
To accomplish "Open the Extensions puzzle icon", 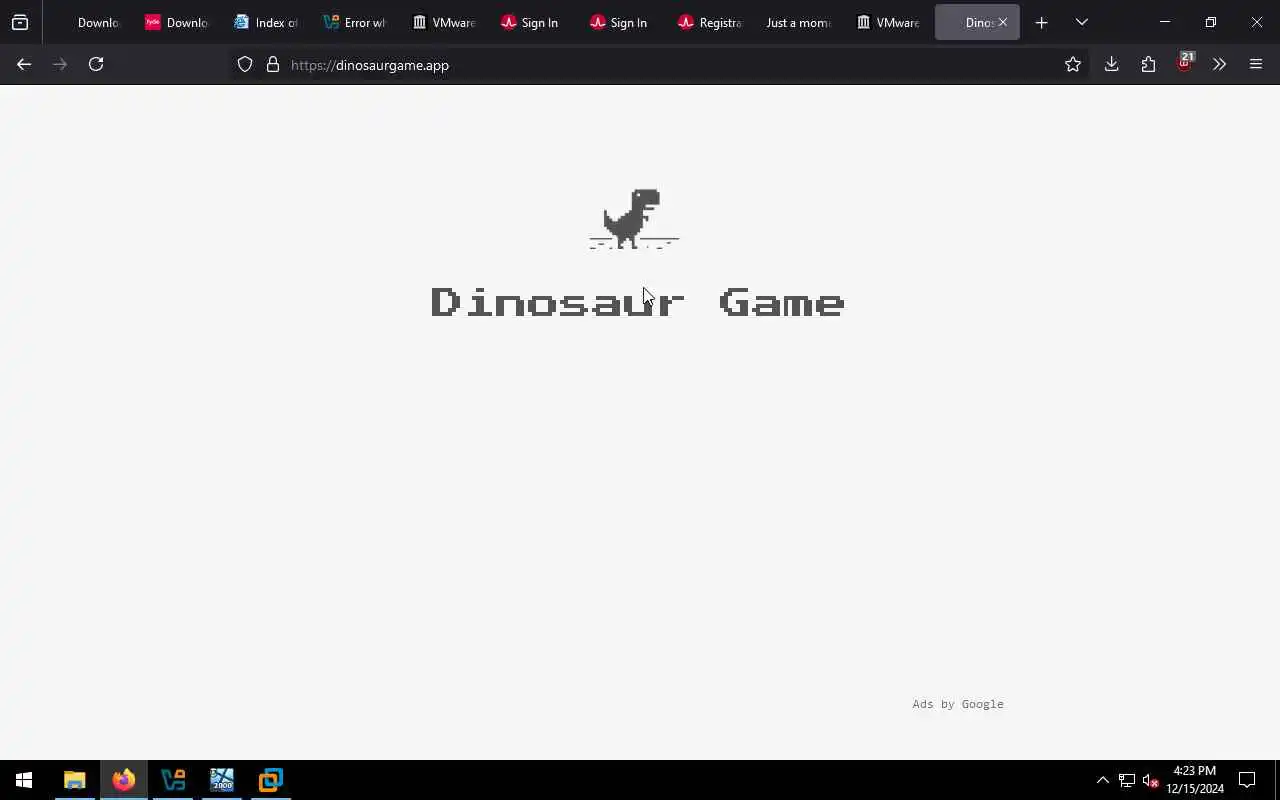I will click(1148, 64).
